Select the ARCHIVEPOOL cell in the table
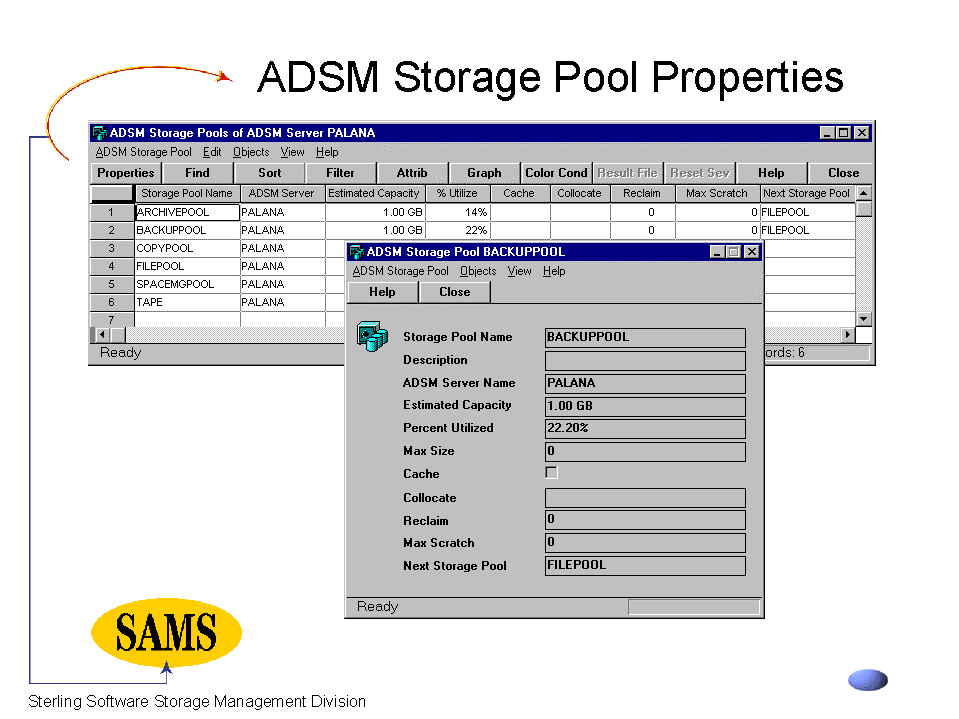959x719 pixels. pos(187,212)
